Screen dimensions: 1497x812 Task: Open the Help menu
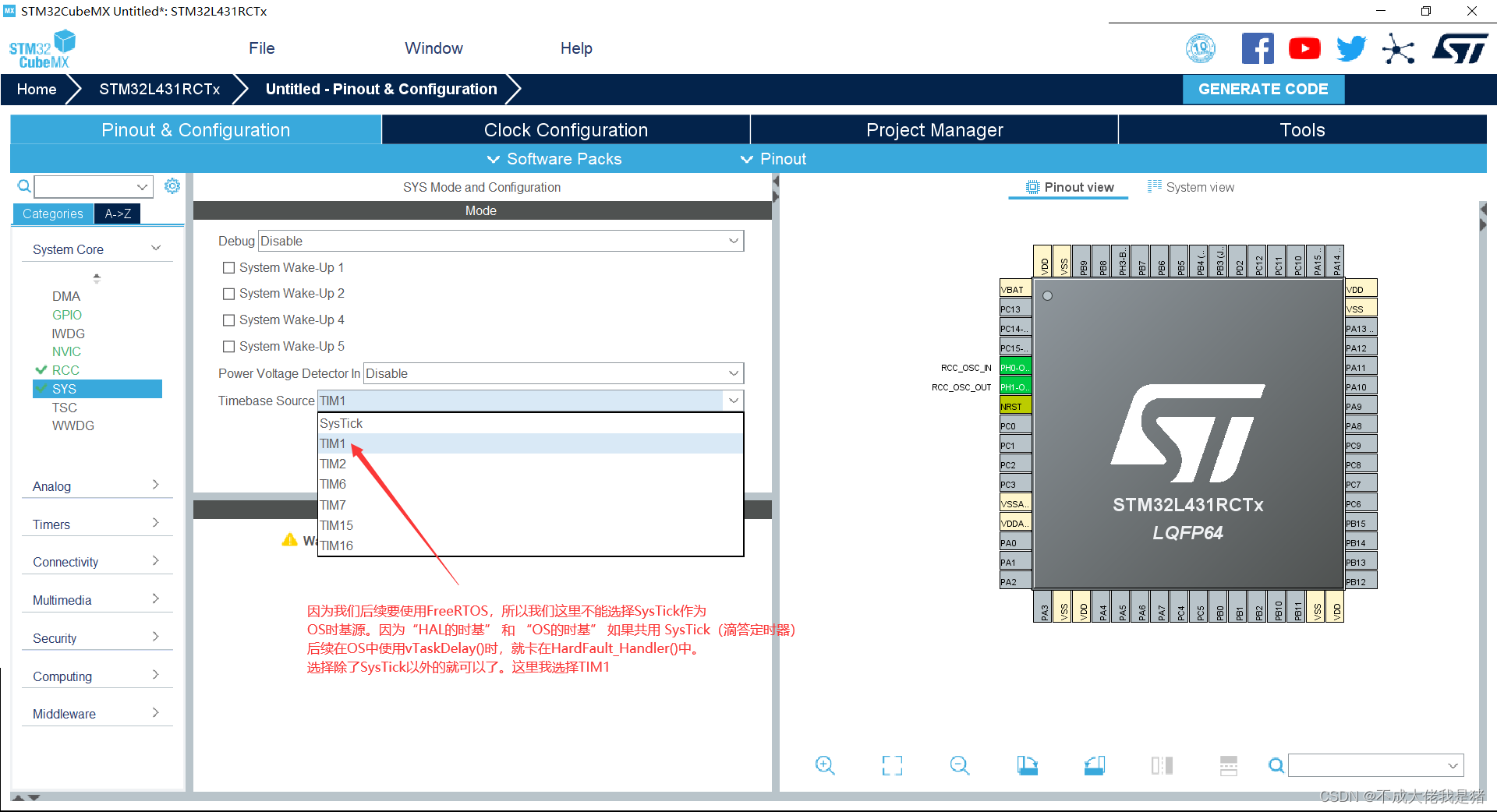click(576, 48)
